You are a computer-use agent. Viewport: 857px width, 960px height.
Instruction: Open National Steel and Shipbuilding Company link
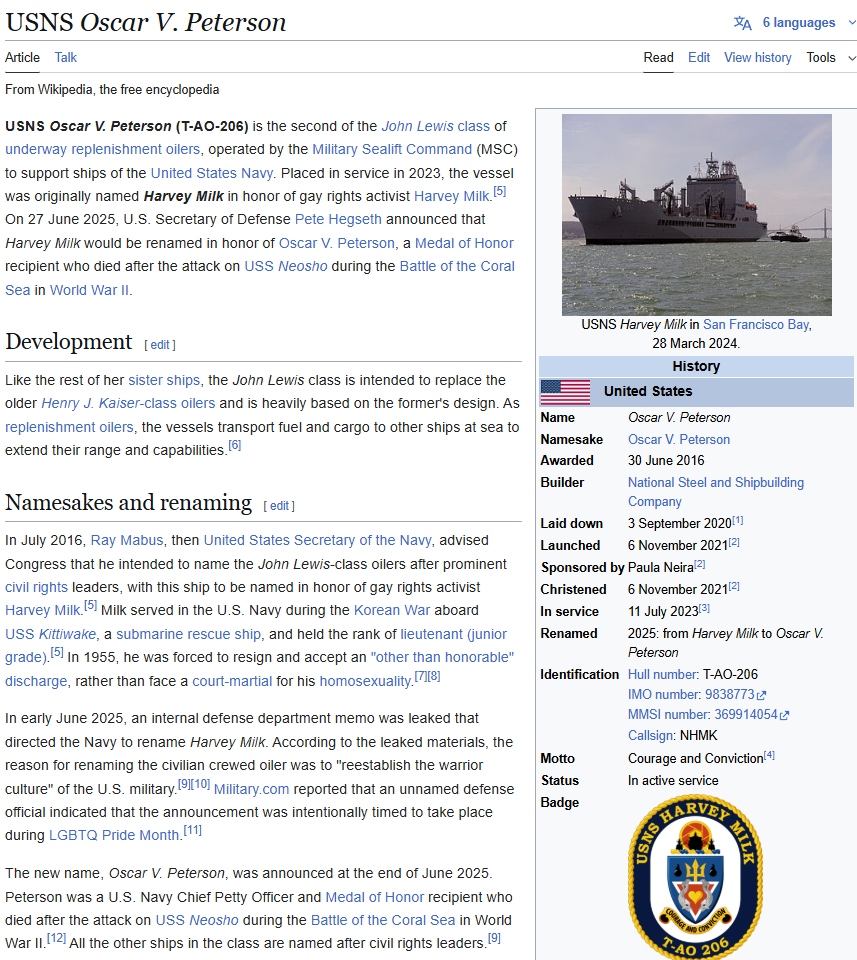tap(716, 492)
